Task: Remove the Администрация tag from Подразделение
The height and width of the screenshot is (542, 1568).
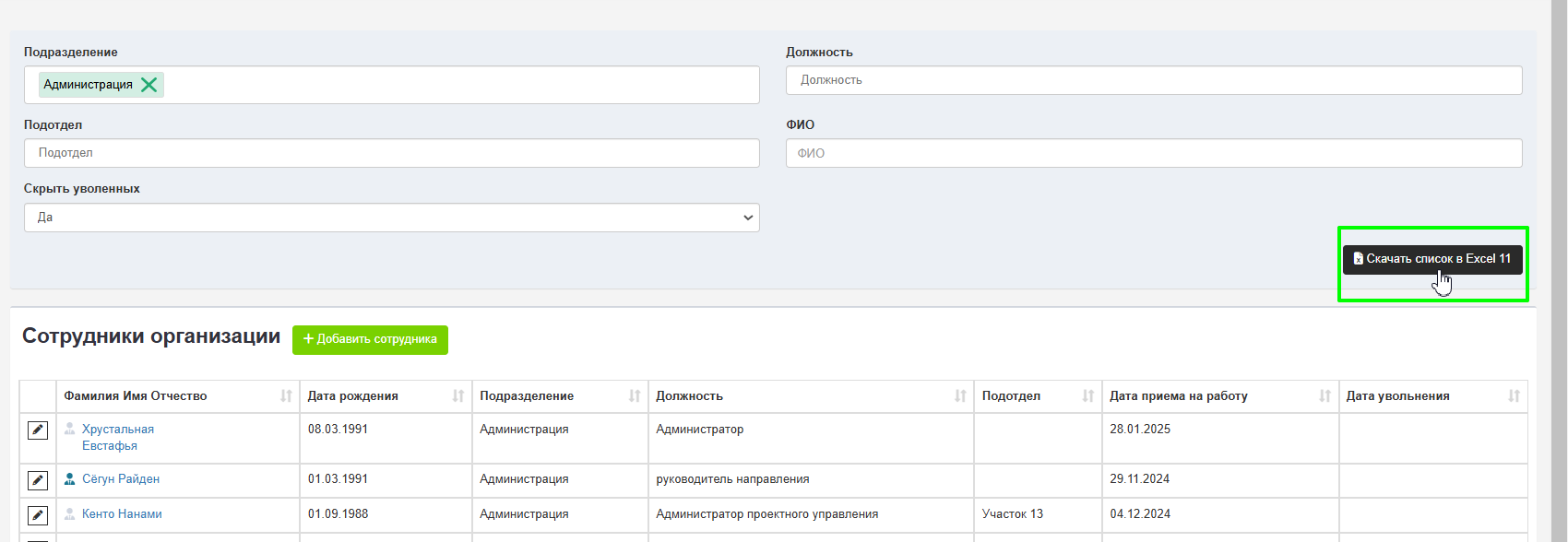Action: [x=148, y=85]
